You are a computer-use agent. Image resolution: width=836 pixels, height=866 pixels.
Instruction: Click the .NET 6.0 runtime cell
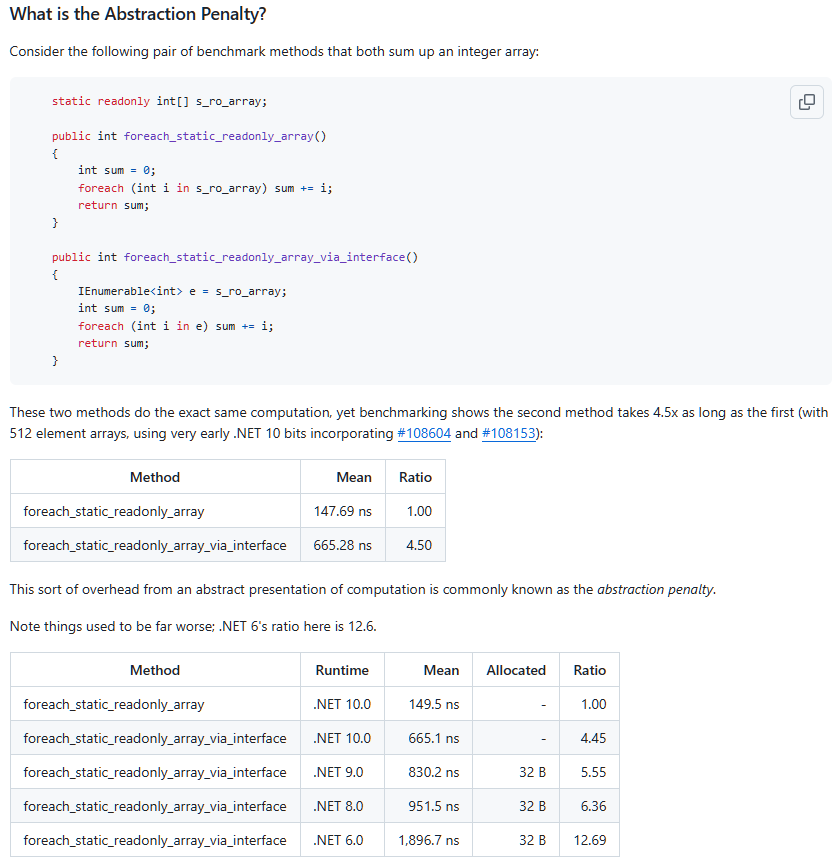339,840
